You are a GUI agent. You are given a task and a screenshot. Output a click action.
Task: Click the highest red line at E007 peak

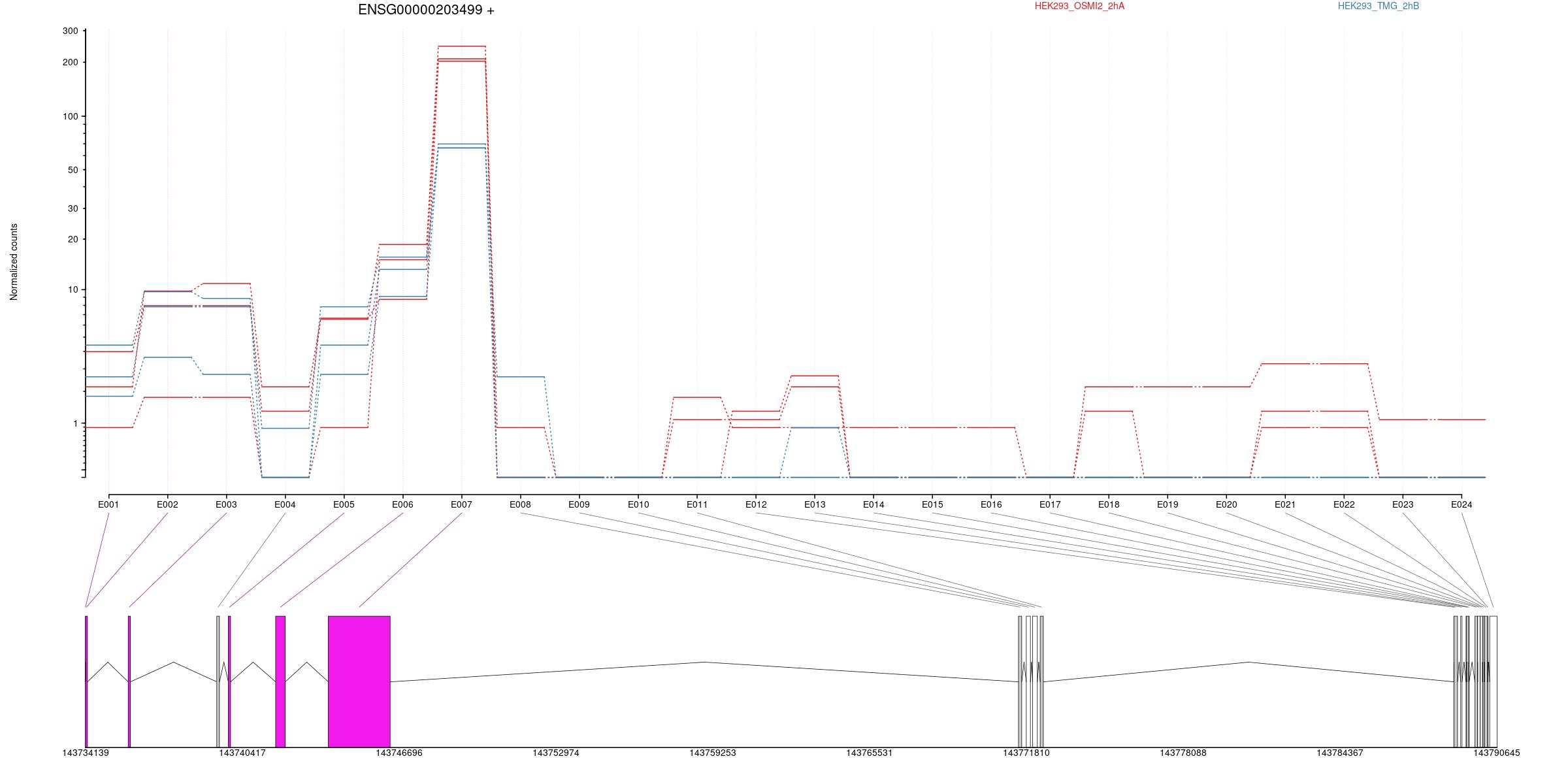pyautogui.click(x=461, y=46)
